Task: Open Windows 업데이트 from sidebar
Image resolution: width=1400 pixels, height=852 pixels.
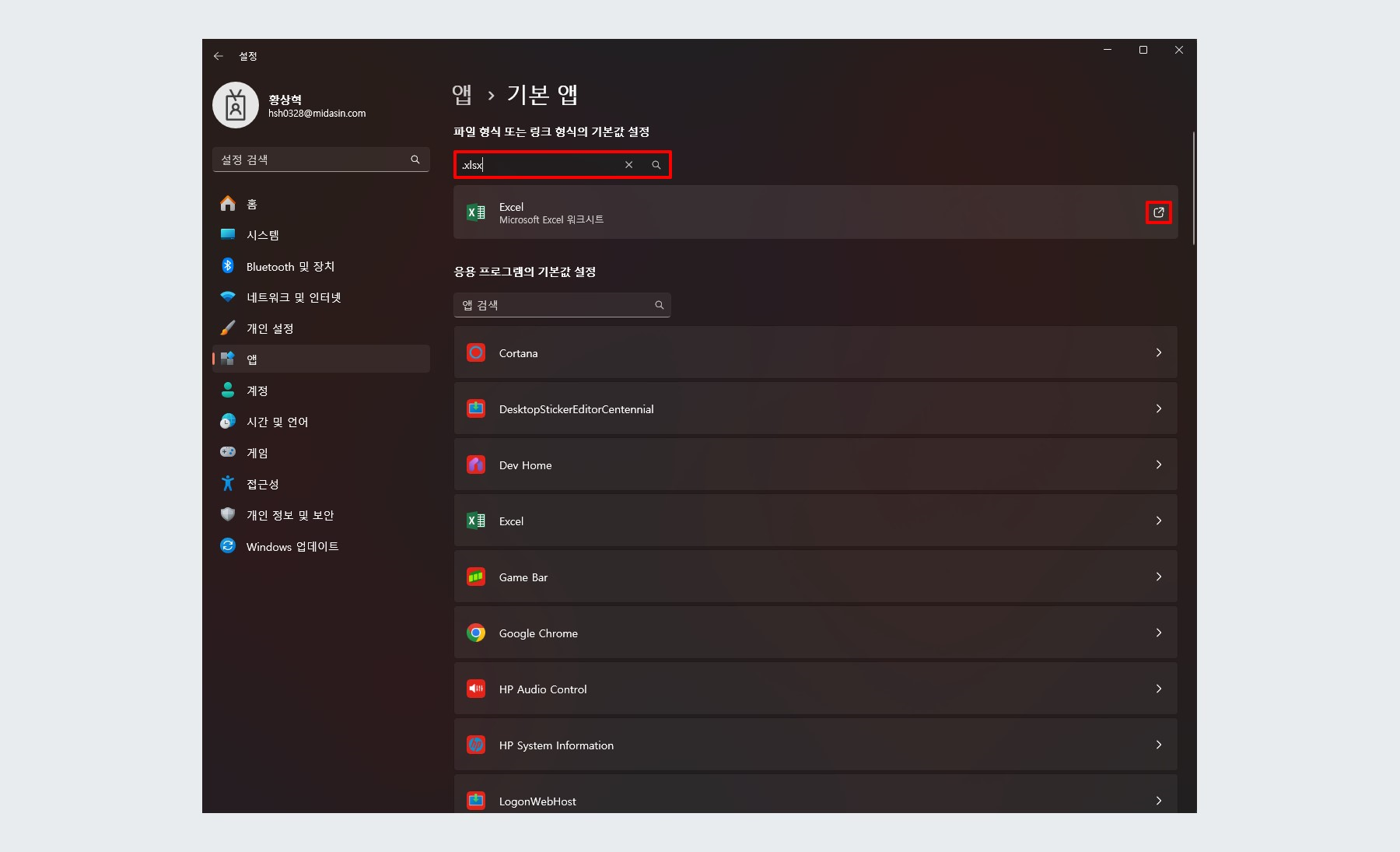Action: [227, 546]
